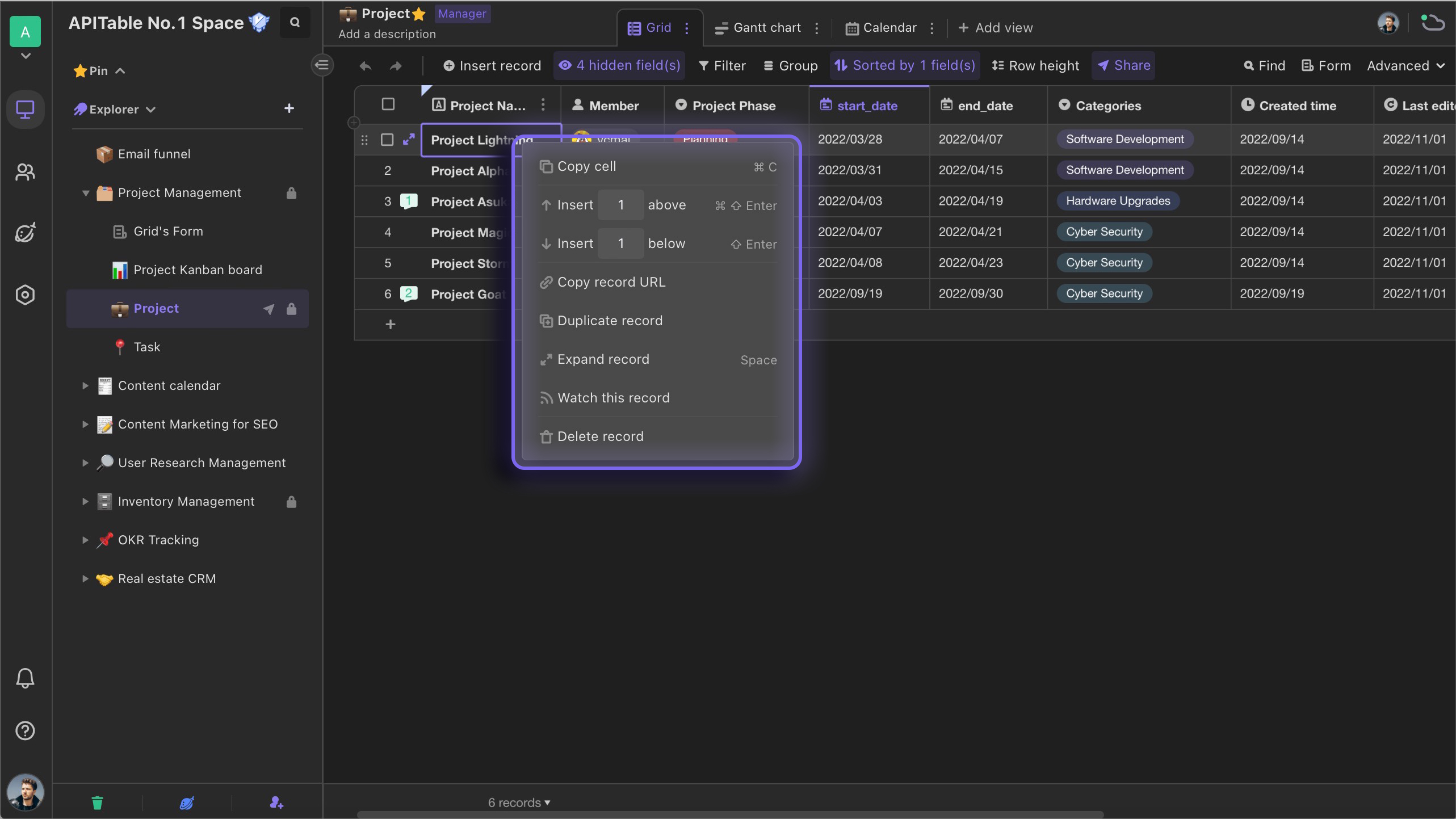Click the invite member icon at sidebar bottom
The image size is (1456, 819).
coord(276,802)
